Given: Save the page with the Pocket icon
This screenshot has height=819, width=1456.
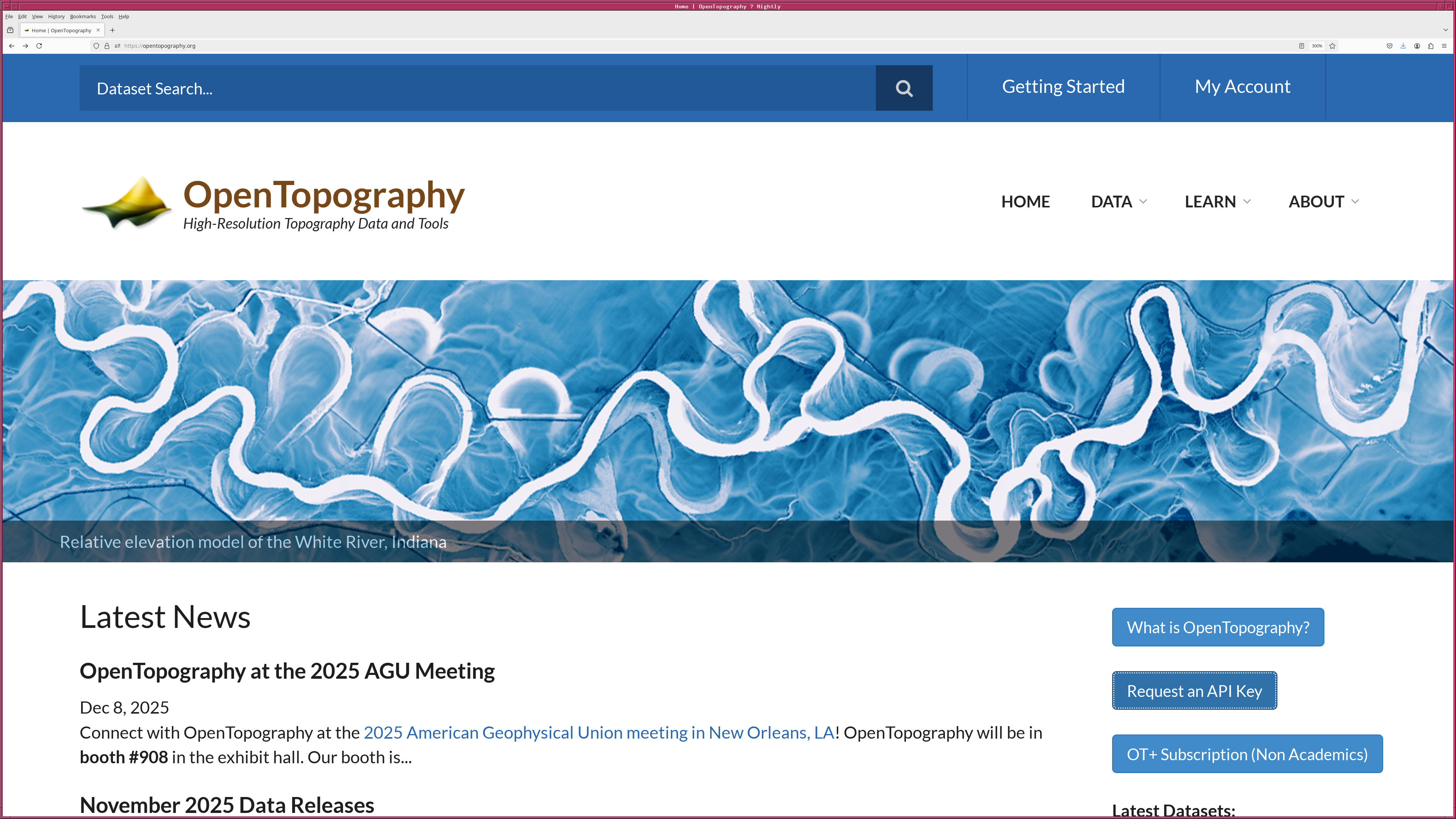Looking at the screenshot, I should coord(1389,46).
